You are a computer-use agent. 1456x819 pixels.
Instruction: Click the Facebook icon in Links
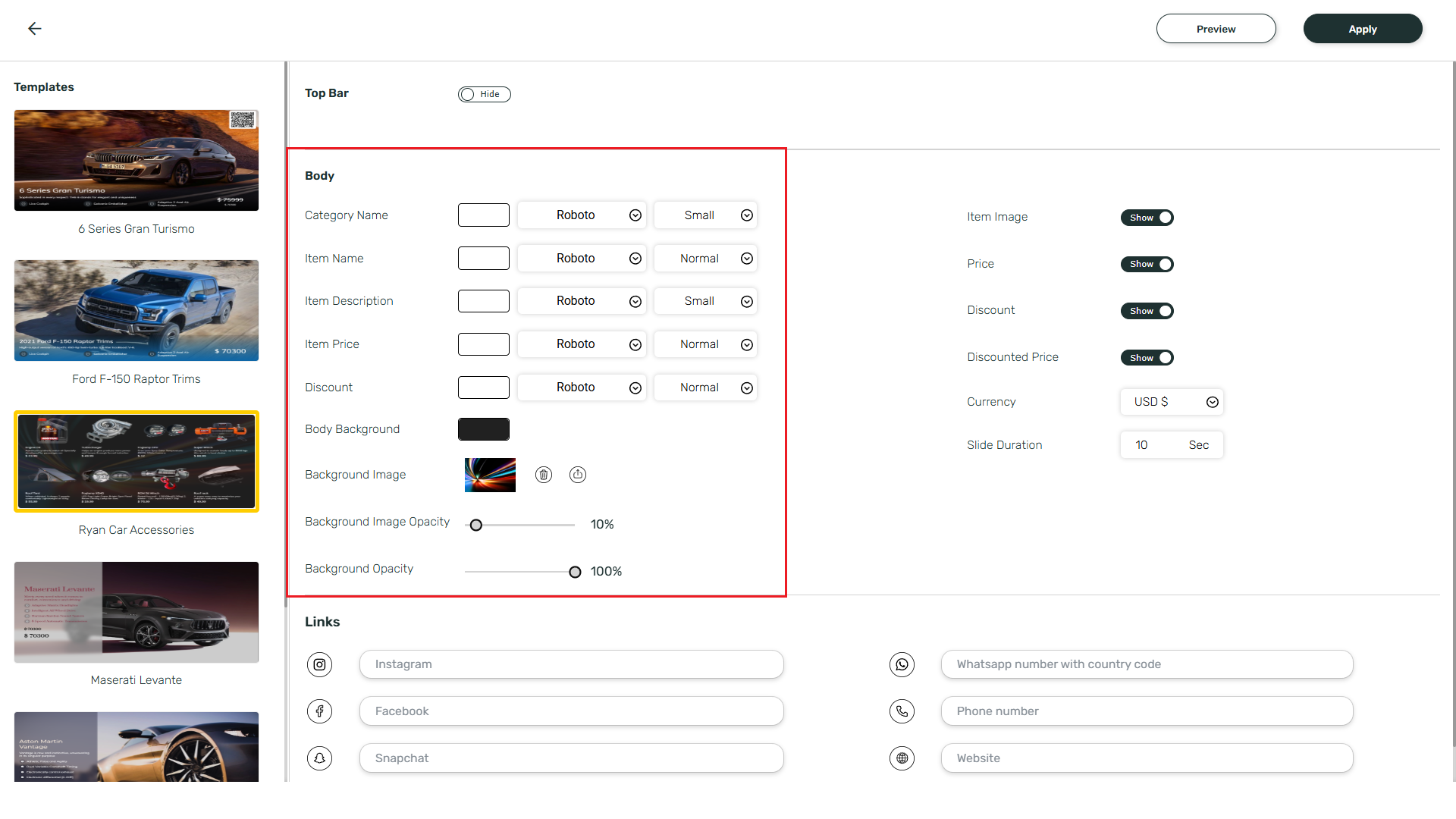pyautogui.click(x=319, y=711)
